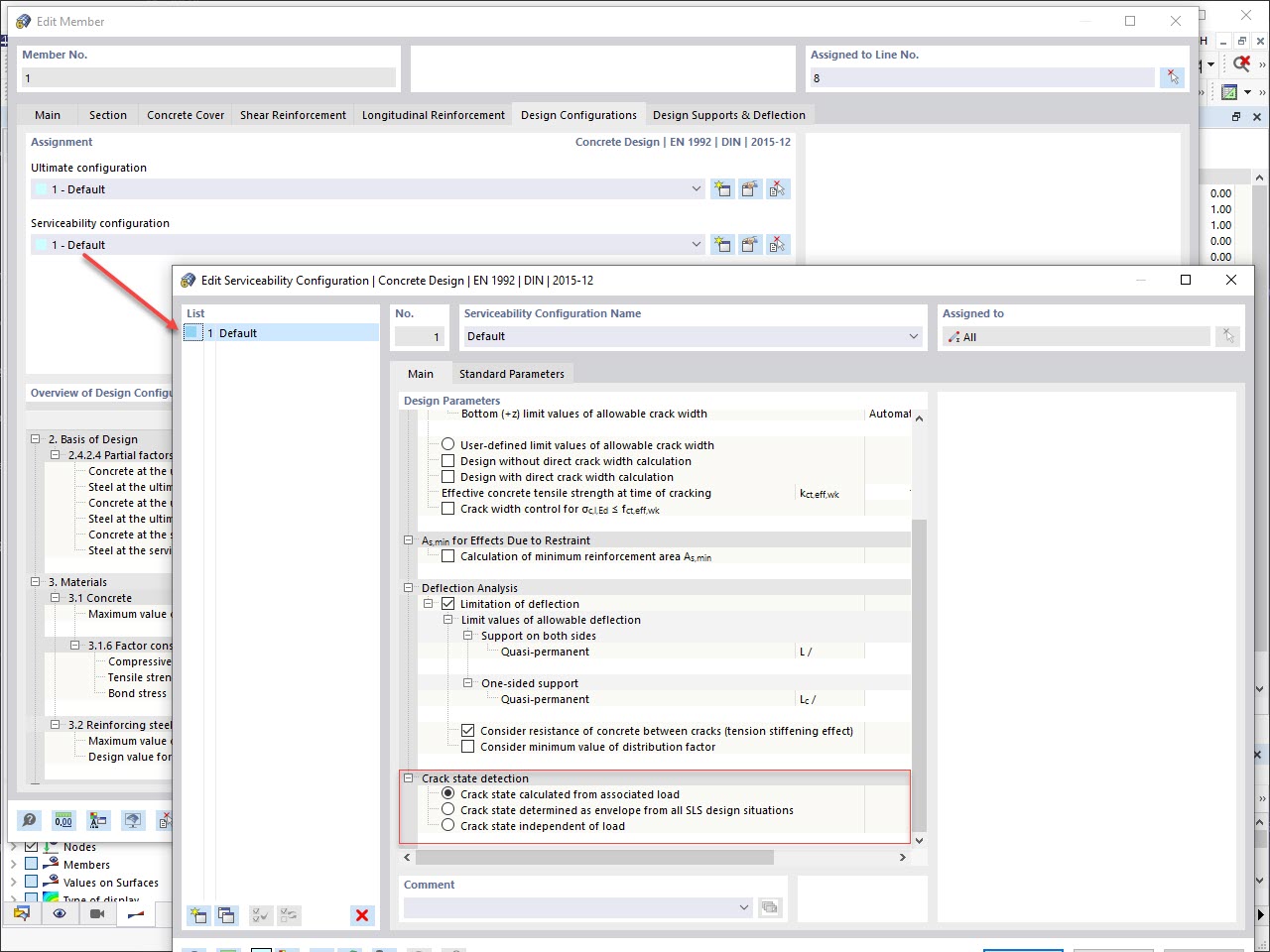Collapse the Deflection Analysis section
This screenshot has width=1270, height=952.
[x=408, y=587]
